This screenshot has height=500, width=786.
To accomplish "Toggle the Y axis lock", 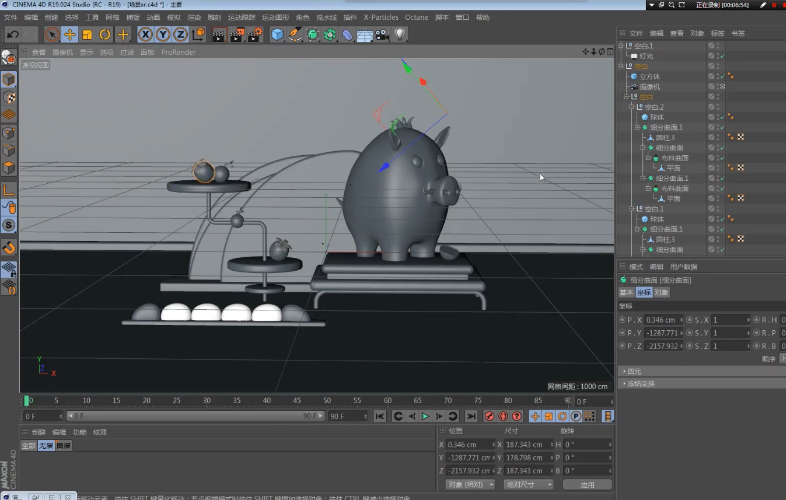I will [x=162, y=34].
